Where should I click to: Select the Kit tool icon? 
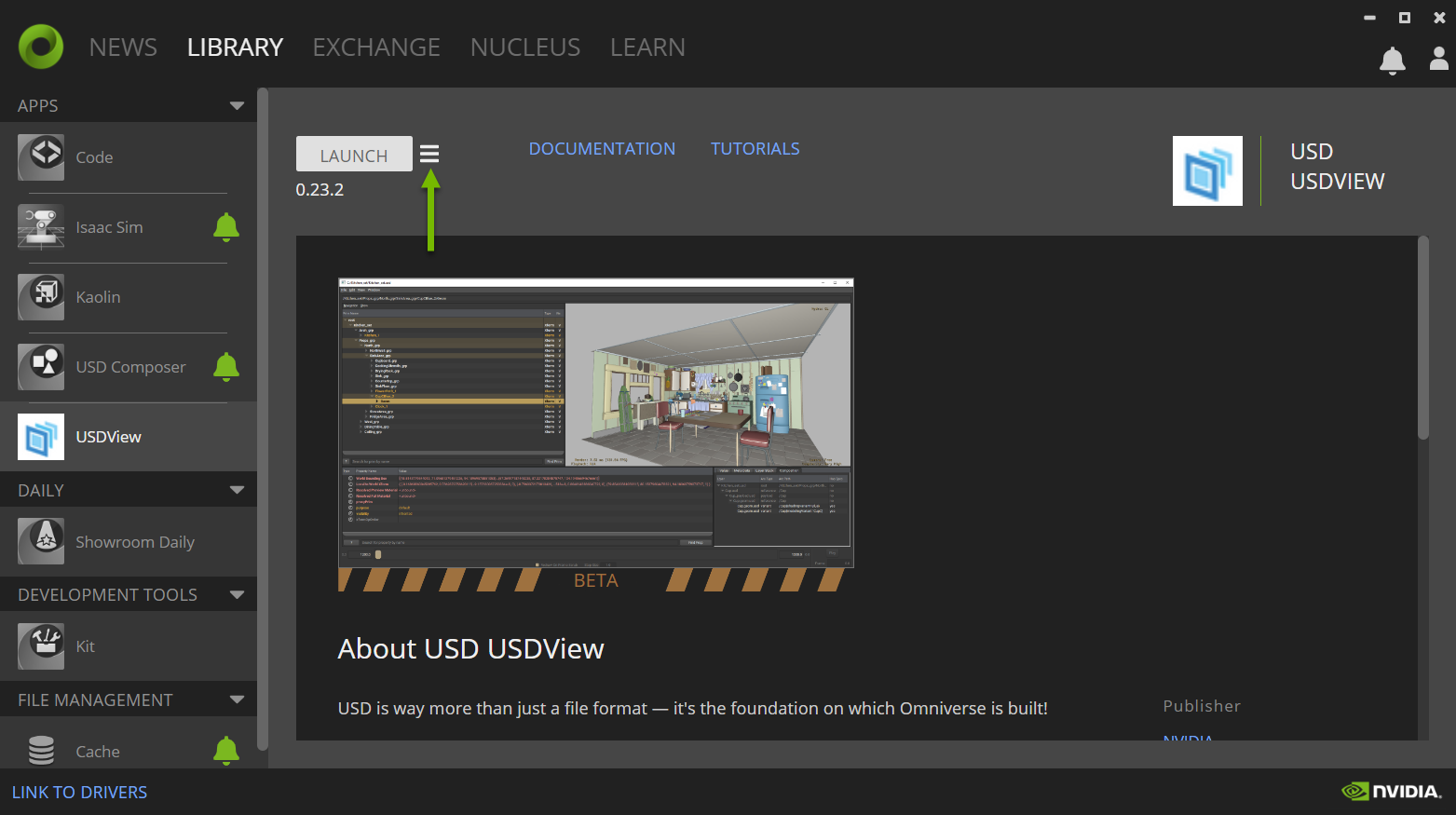pos(41,646)
